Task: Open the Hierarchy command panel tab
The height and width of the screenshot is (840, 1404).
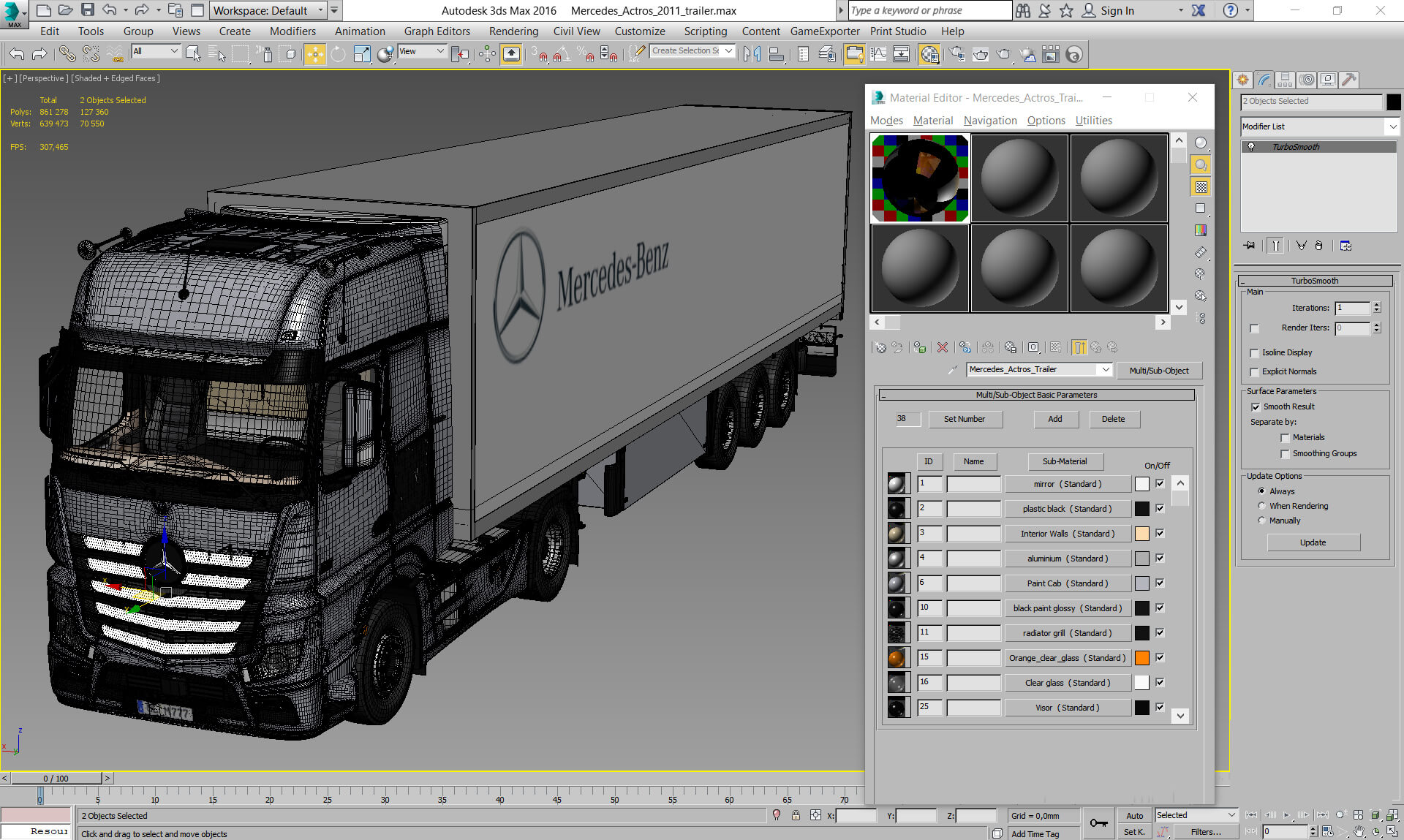Action: coord(1285,80)
